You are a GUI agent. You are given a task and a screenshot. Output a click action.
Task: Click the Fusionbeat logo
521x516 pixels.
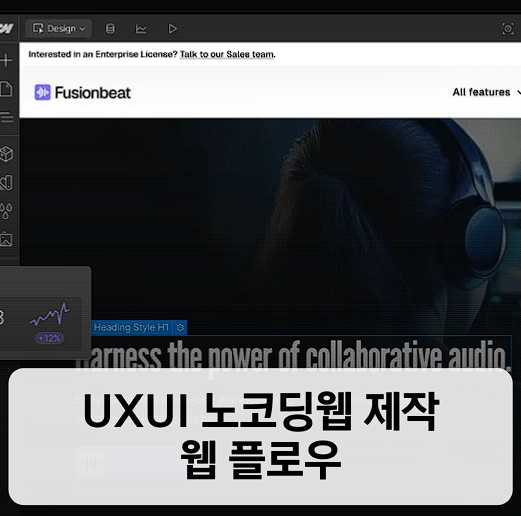[x=83, y=92]
